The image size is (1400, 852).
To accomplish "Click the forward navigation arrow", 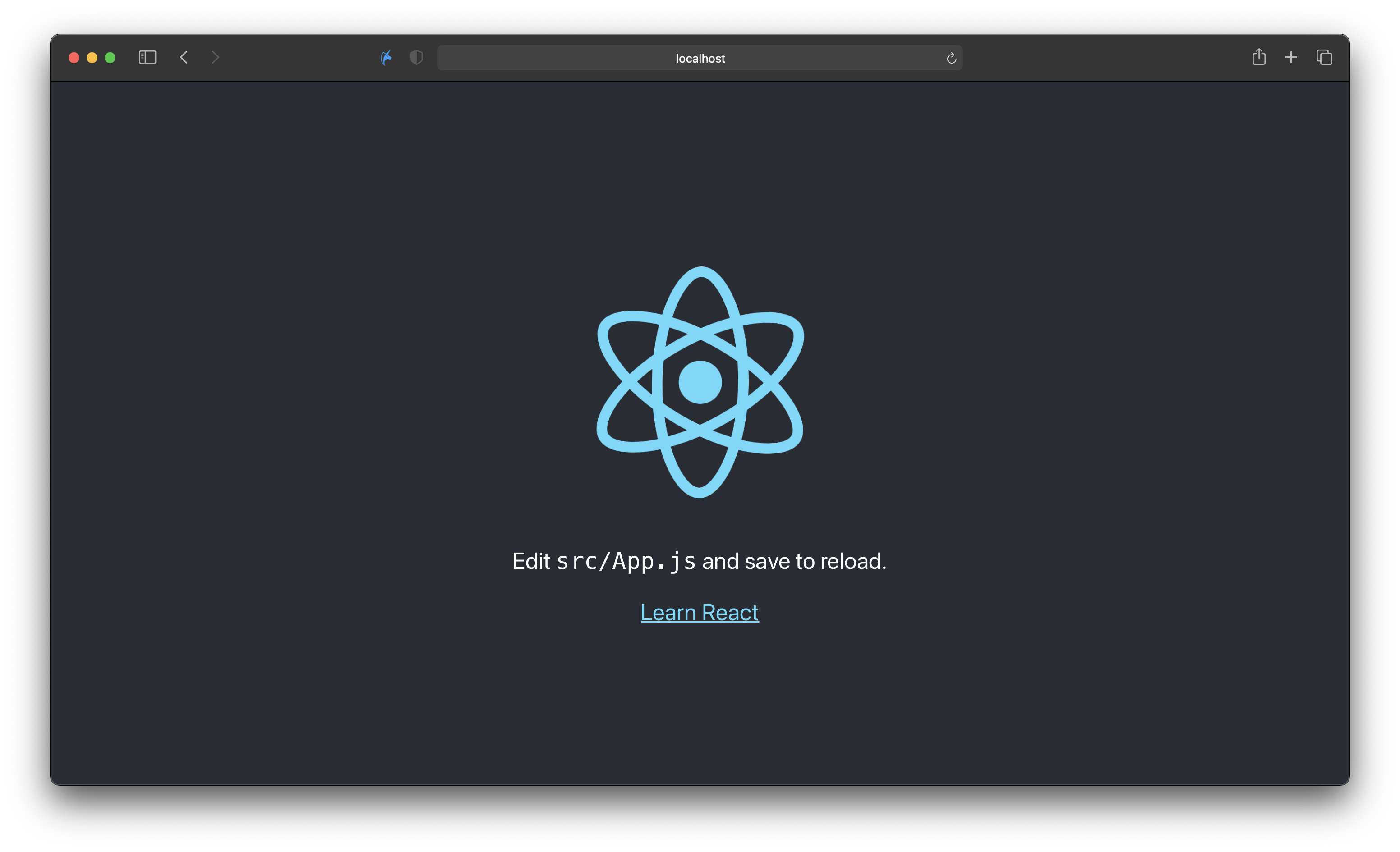I will (x=215, y=57).
